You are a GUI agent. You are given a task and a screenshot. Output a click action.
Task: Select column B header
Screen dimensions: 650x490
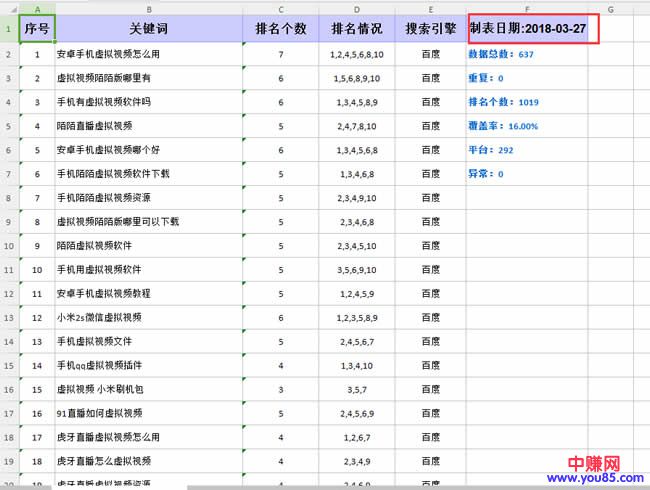[x=149, y=8]
